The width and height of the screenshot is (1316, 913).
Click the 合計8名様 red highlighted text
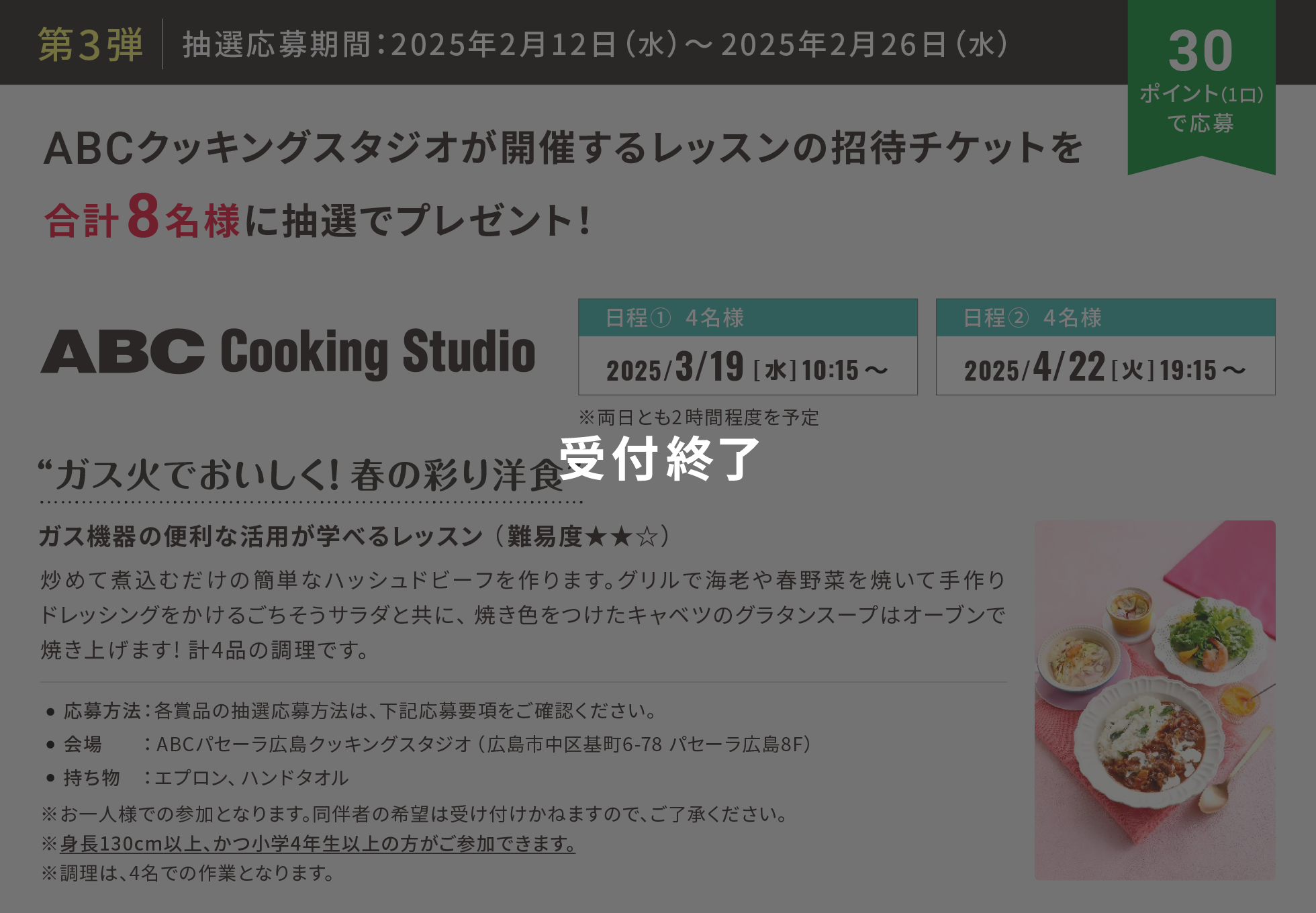pos(142,217)
